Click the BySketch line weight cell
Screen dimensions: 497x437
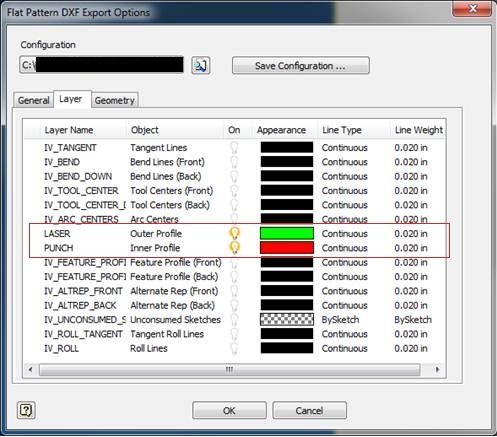coord(413,320)
